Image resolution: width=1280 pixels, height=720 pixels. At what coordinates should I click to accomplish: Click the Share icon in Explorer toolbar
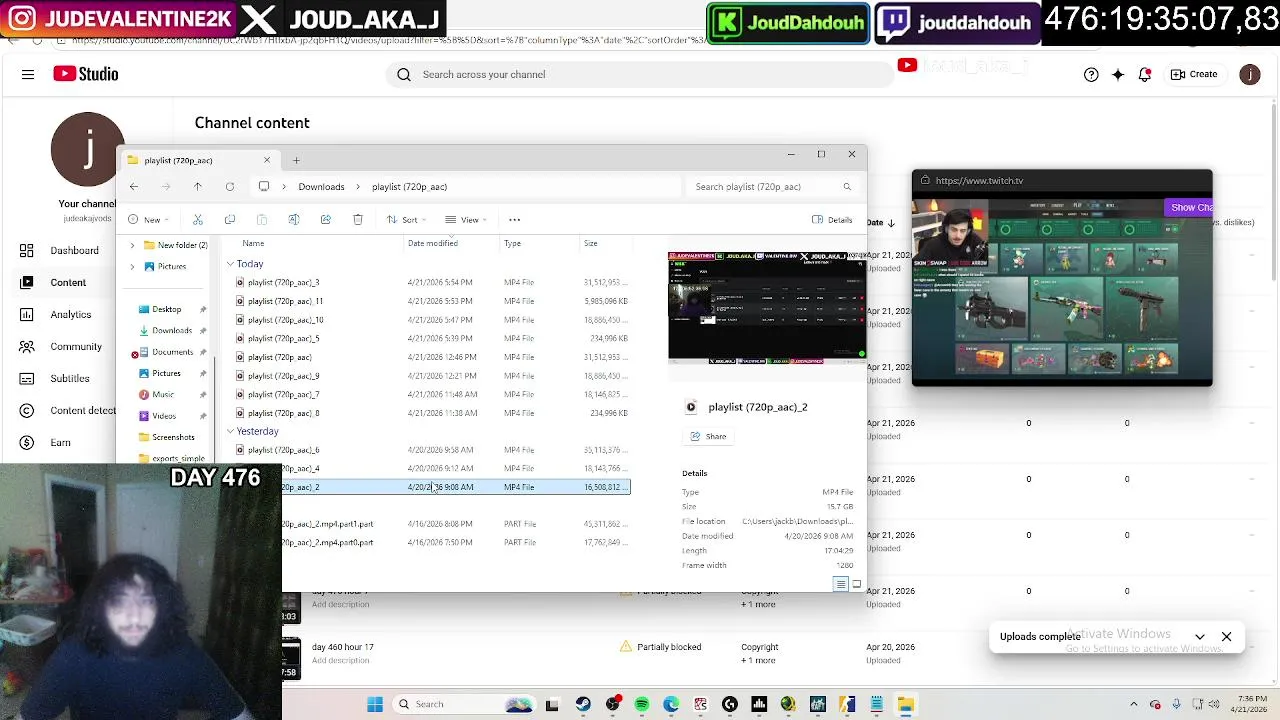tap(326, 219)
